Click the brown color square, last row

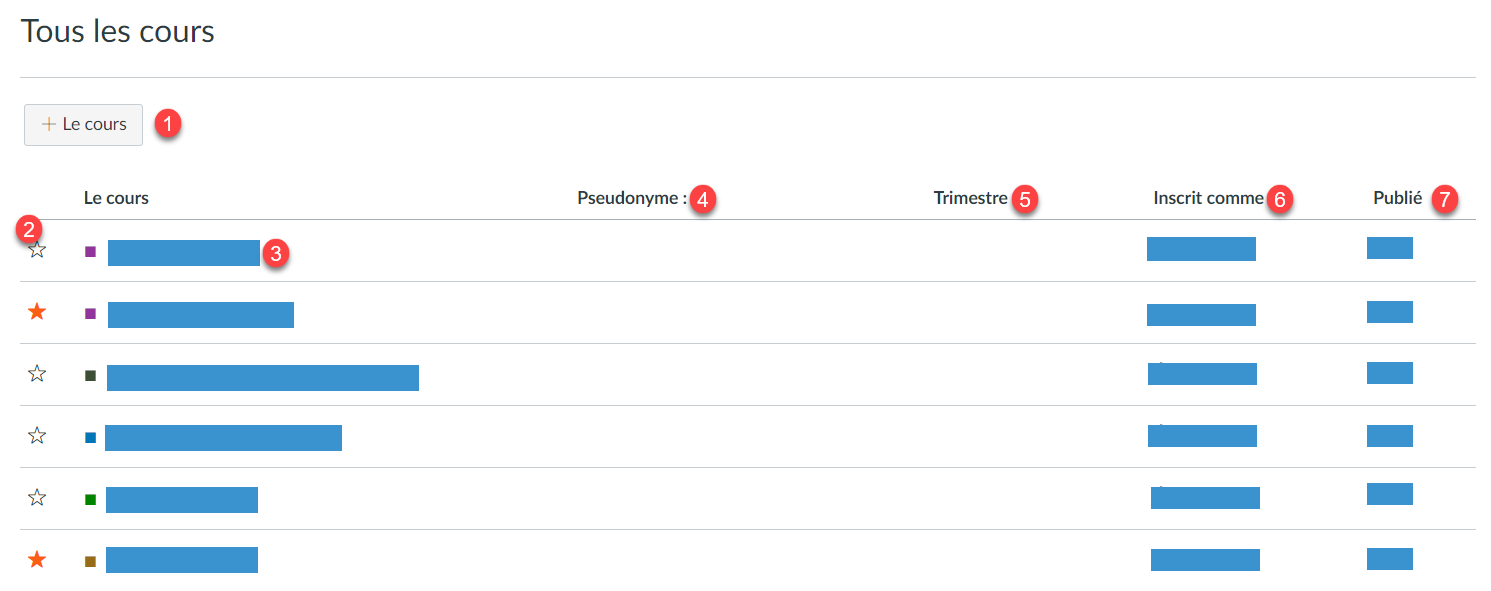tap(90, 562)
